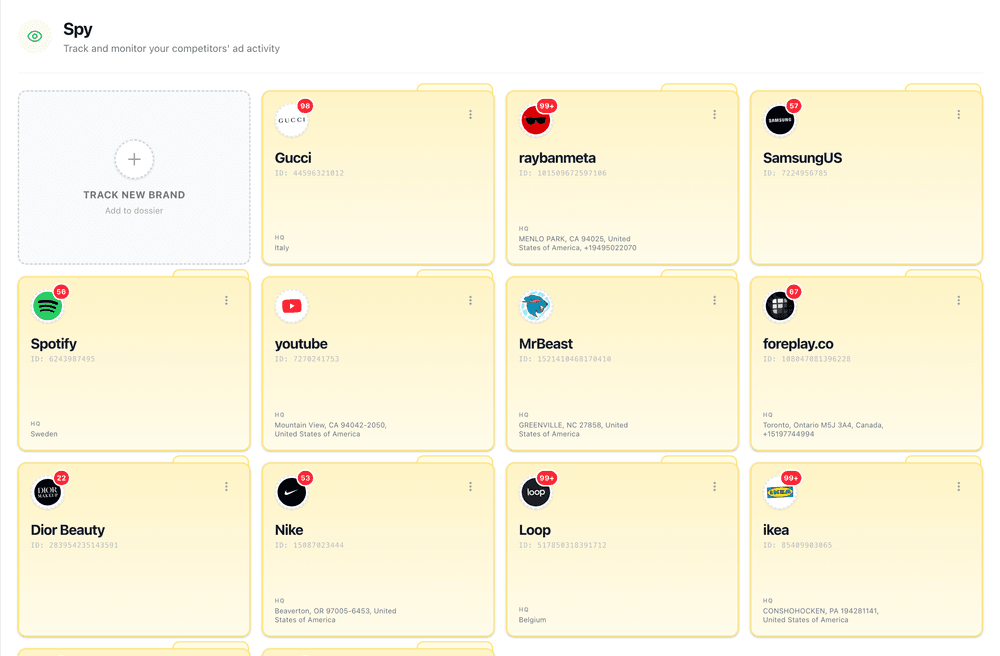Click the 67 badge on foreplay.co
Viewport: 1000px width, 656px height.
coord(793,292)
